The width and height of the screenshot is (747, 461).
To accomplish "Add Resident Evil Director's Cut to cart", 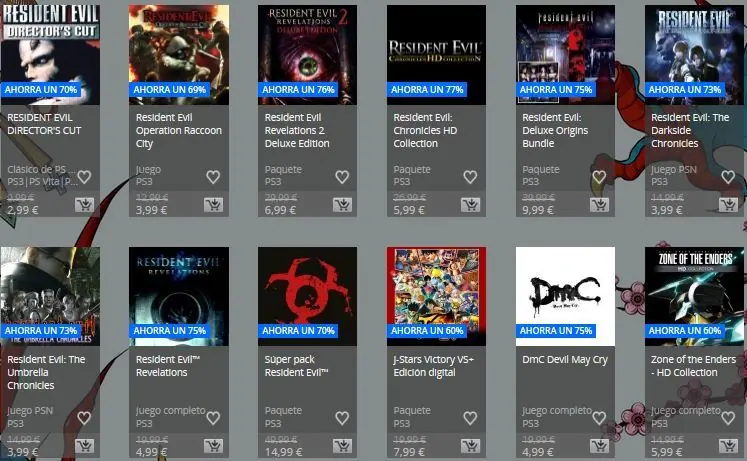I will [x=85, y=205].
